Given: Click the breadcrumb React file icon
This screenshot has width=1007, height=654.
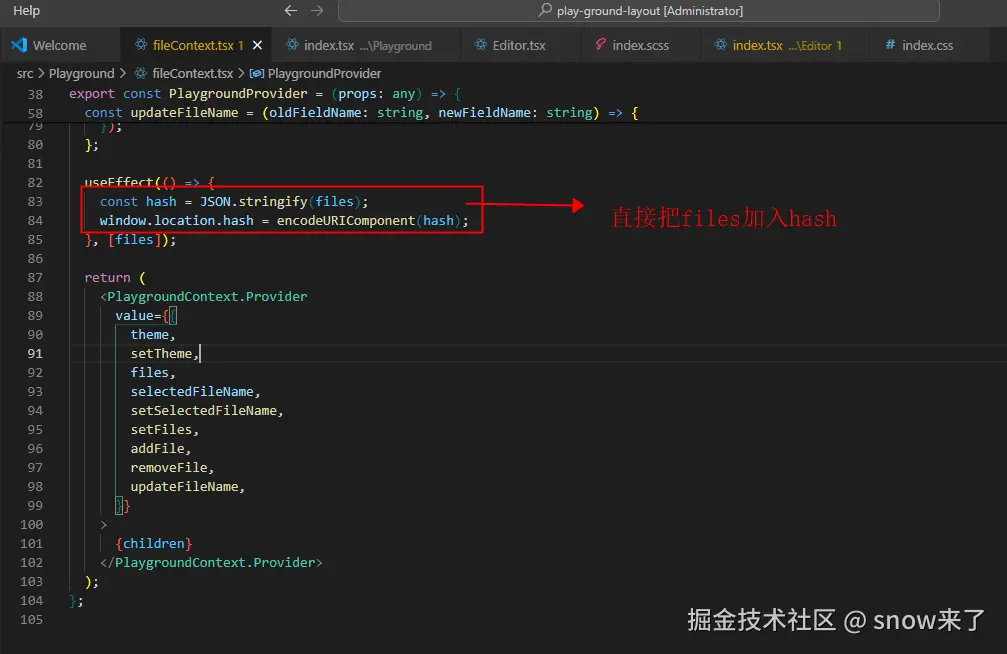Looking at the screenshot, I should tap(141, 73).
